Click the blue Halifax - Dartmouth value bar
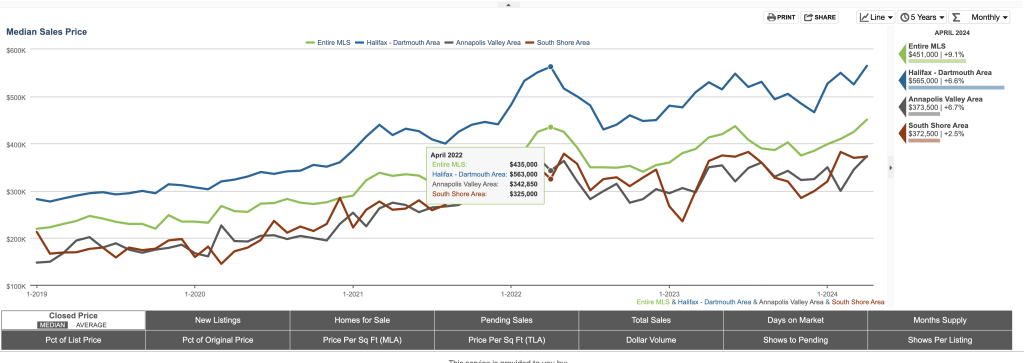1024x363 pixels. pyautogui.click(x=956, y=87)
